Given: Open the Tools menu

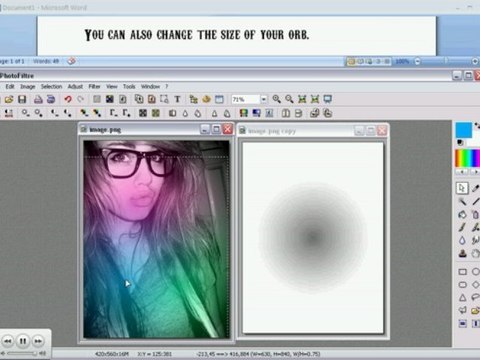Looking at the screenshot, I should (x=129, y=86).
